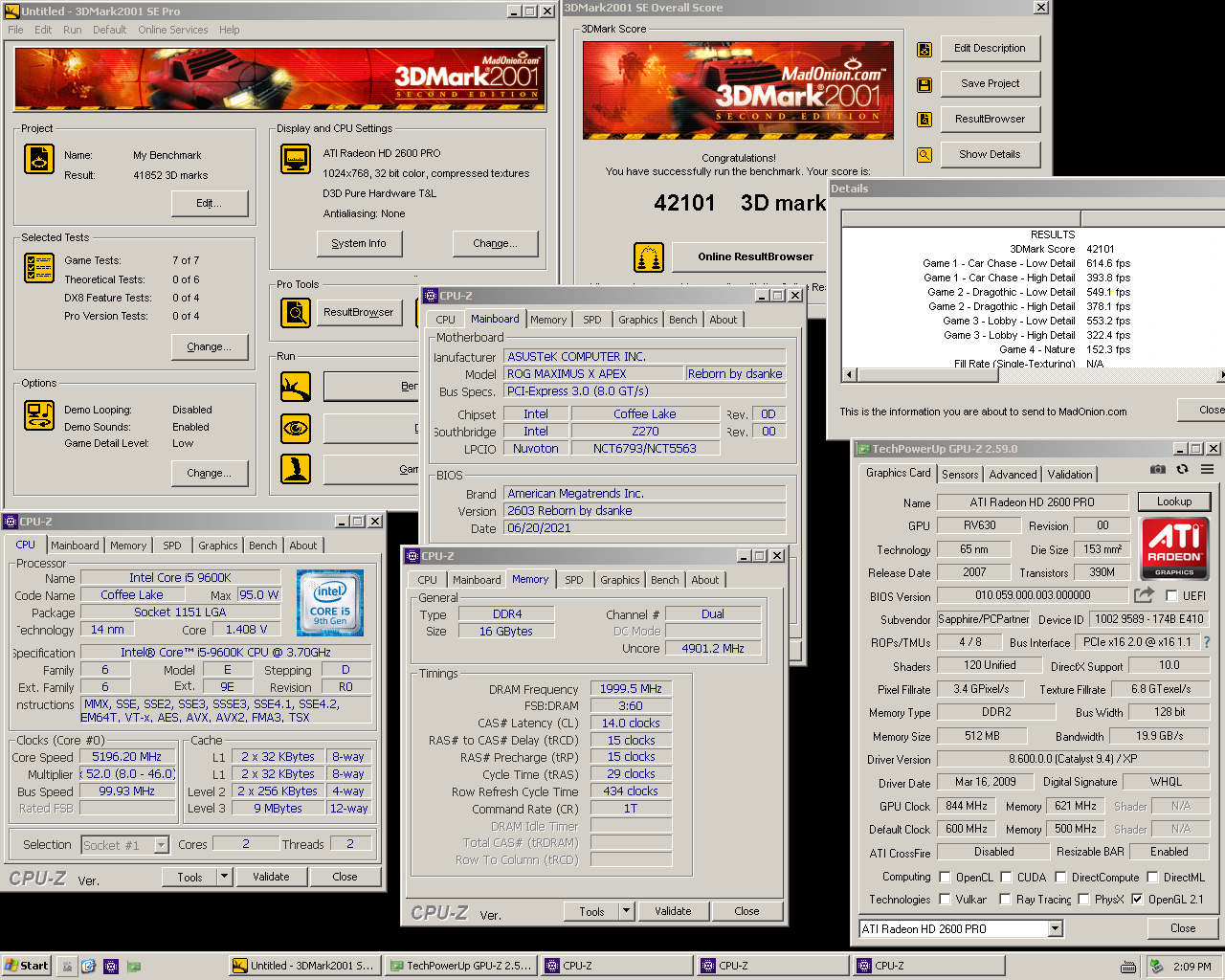Click the Save Project button
This screenshot has width=1225, height=980.
(990, 83)
